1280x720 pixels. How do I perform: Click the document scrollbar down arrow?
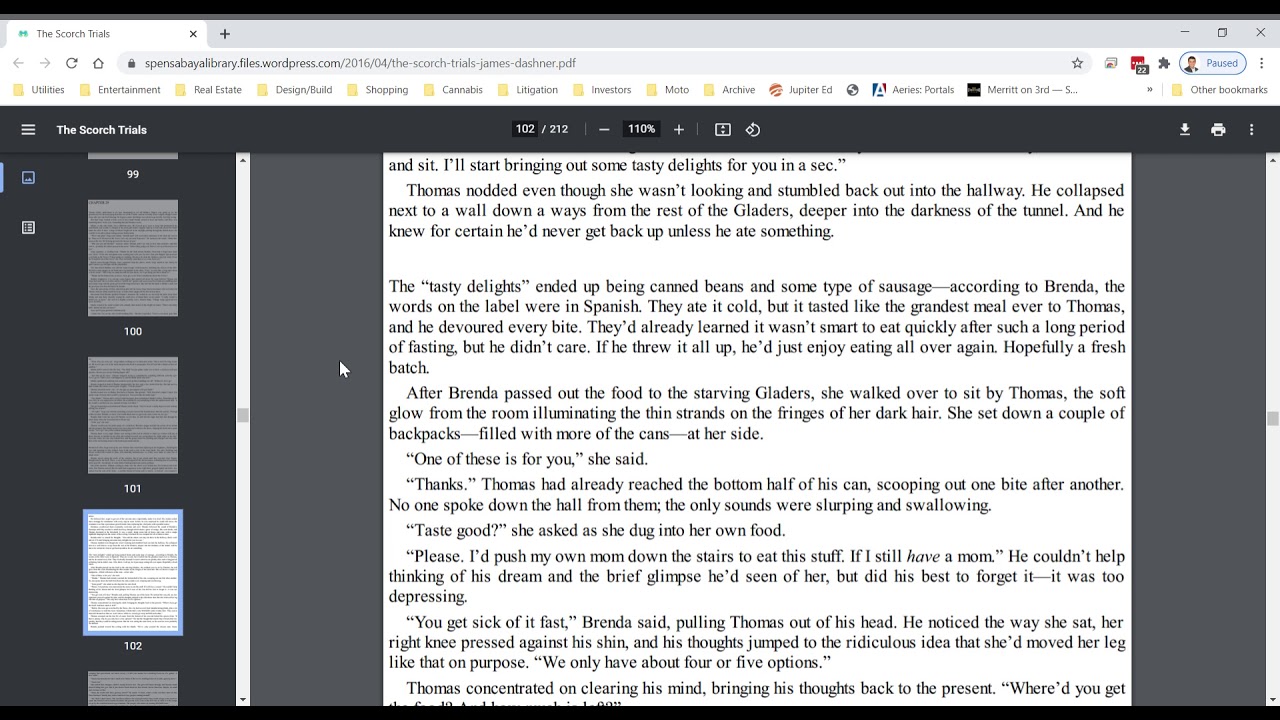[x=1273, y=699]
